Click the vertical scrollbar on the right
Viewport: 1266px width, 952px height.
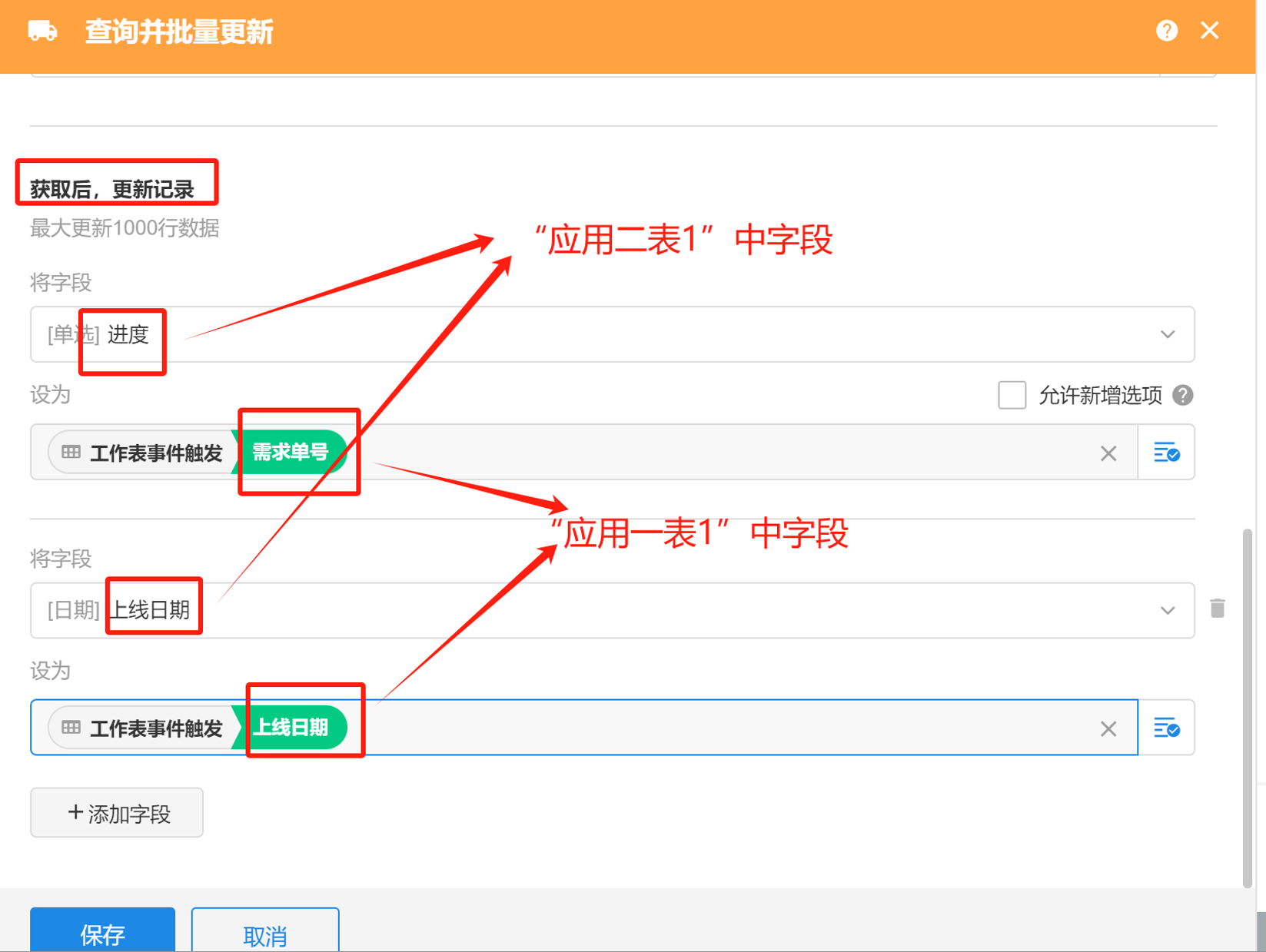click(1247, 707)
